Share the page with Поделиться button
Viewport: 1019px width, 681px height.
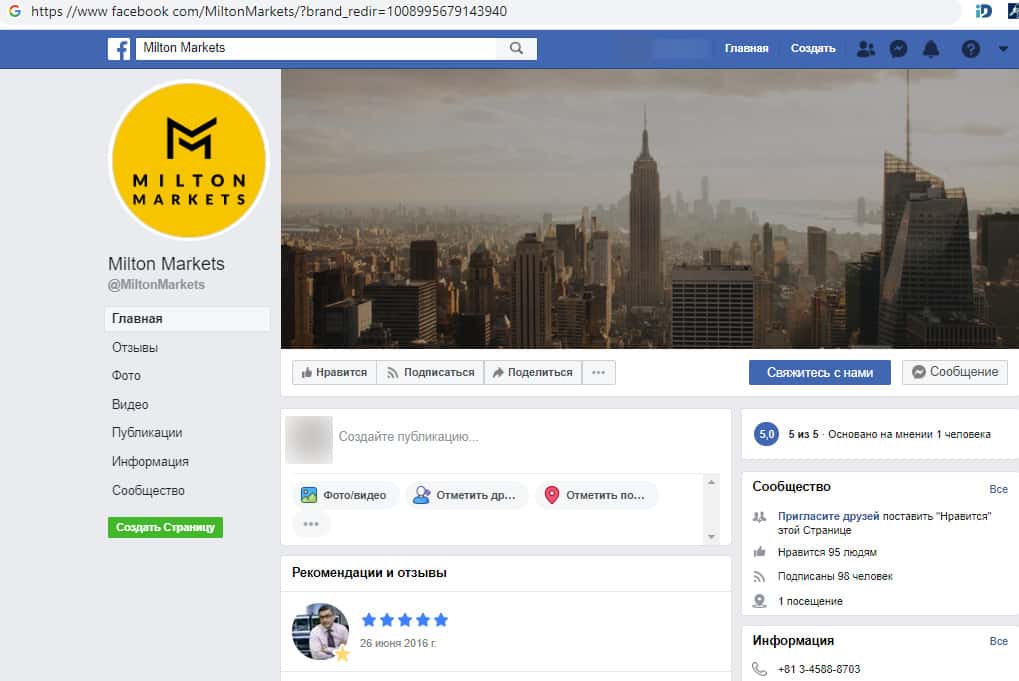click(x=533, y=372)
